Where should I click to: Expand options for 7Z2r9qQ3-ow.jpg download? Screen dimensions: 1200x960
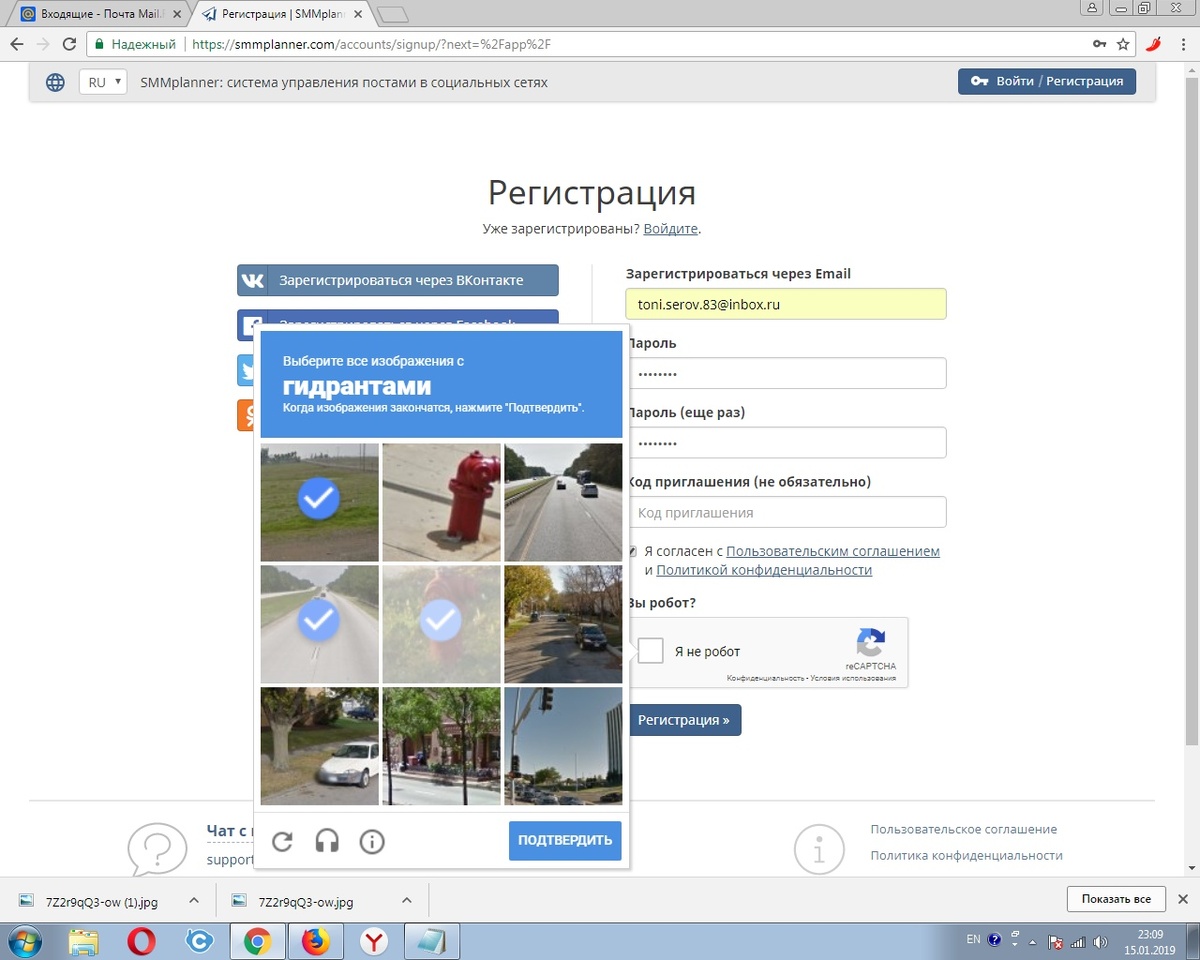coord(407,900)
